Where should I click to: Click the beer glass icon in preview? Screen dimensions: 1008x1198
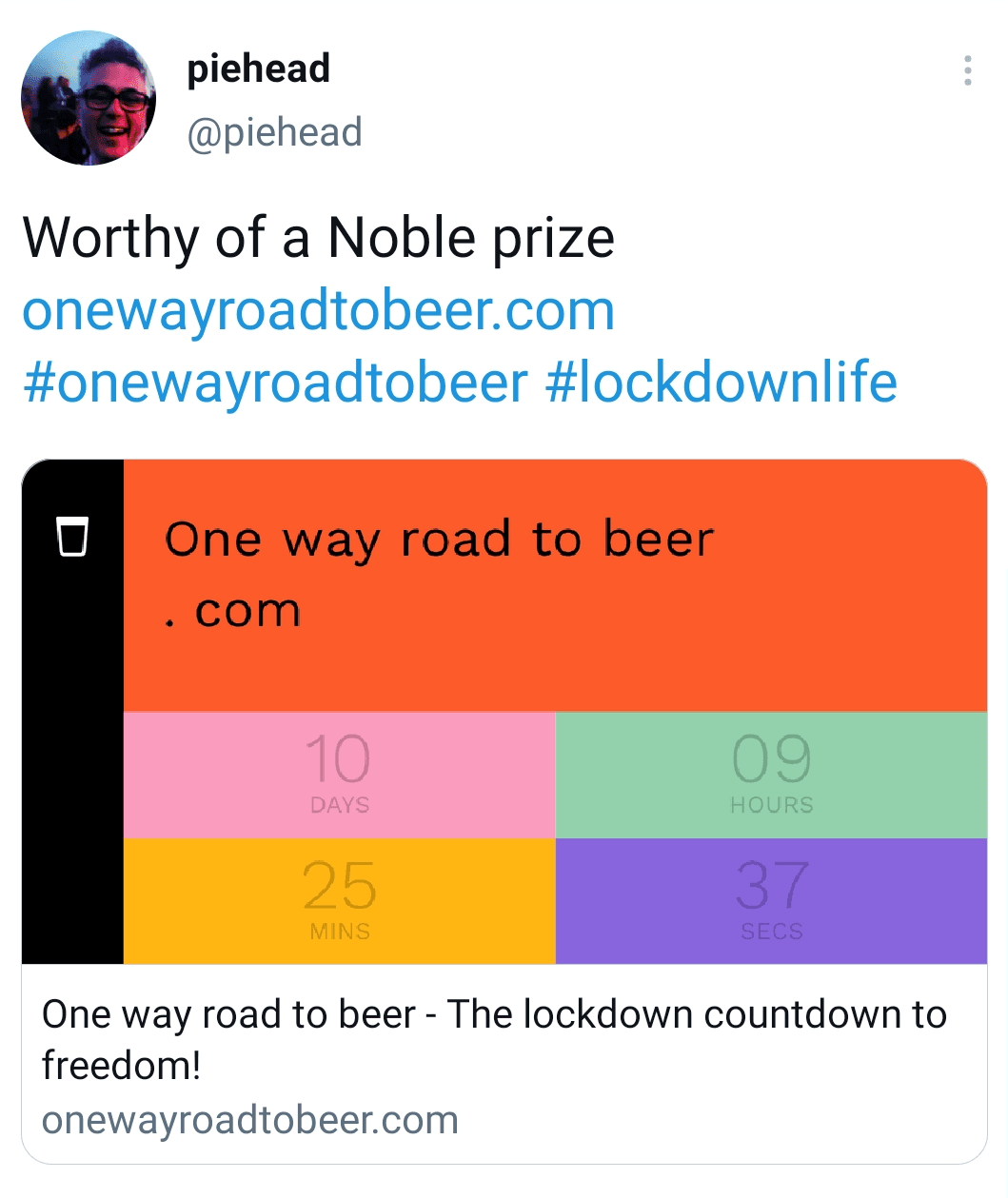pos(72,536)
